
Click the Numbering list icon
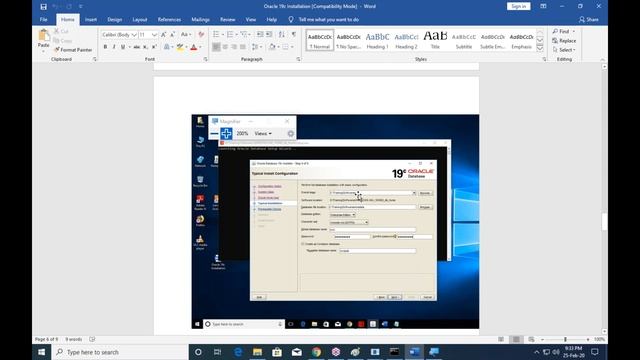click(x=230, y=35)
